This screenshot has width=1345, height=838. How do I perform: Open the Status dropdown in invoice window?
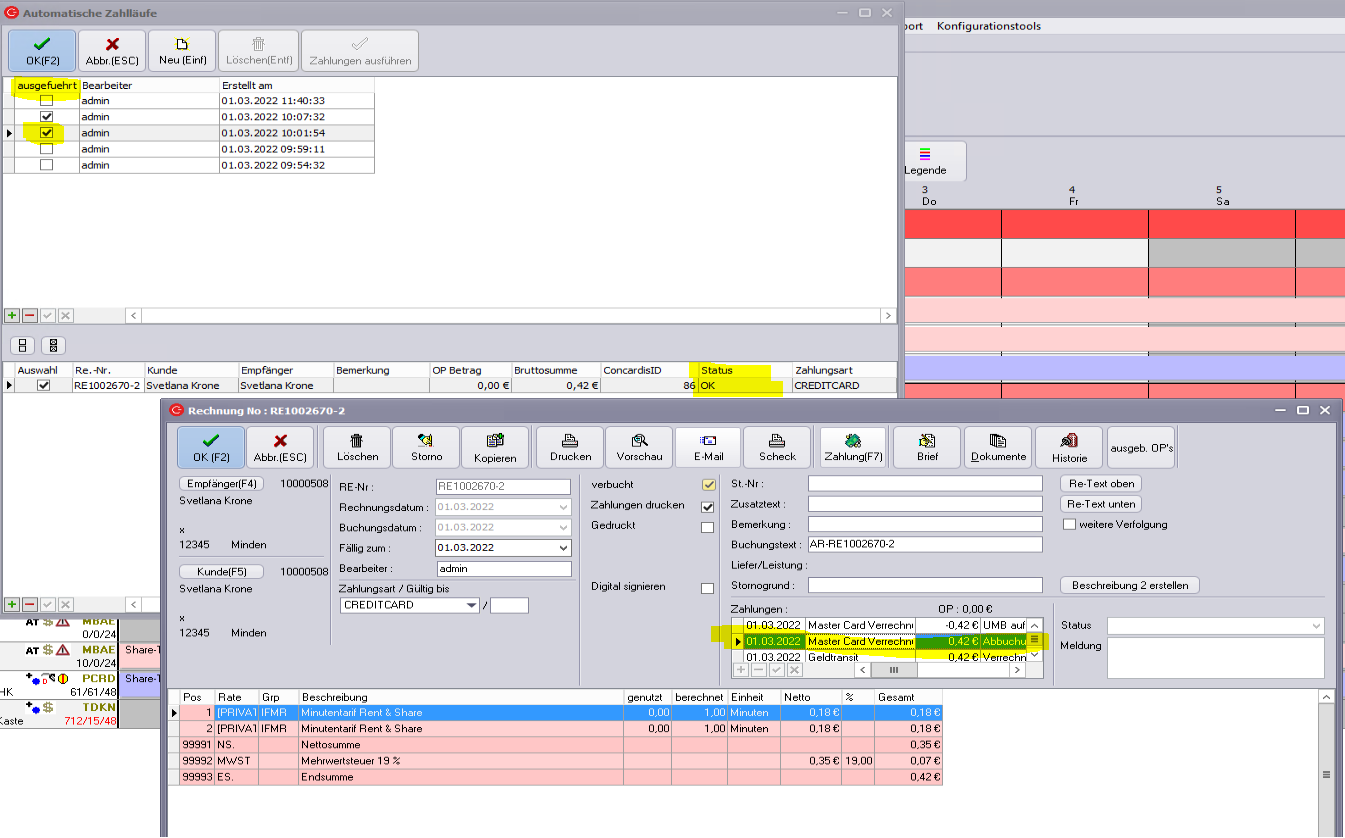click(1315, 626)
